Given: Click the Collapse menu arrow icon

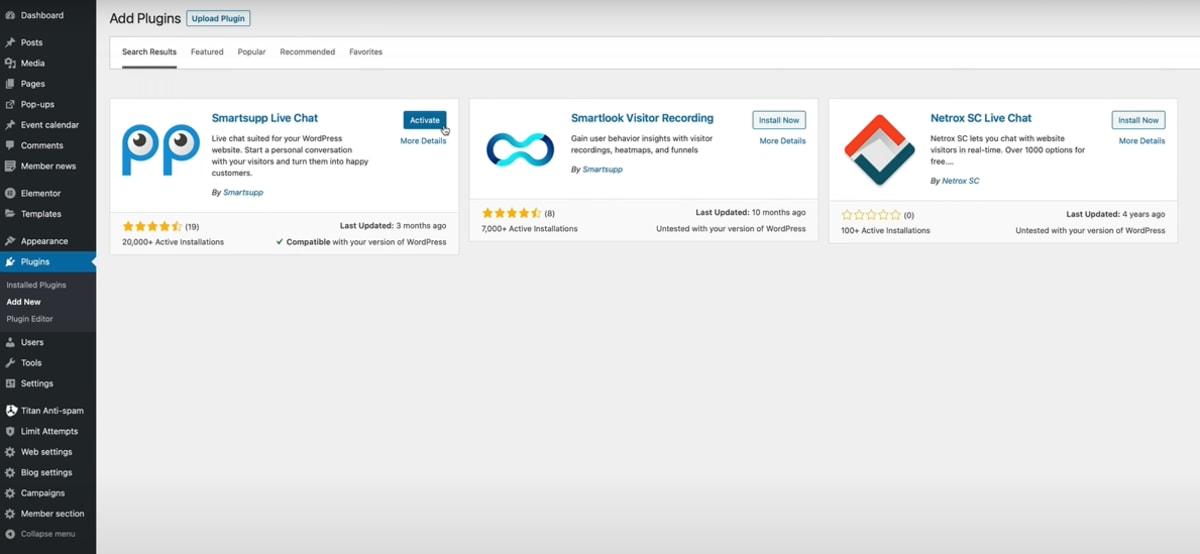Looking at the screenshot, I should click(10, 534).
